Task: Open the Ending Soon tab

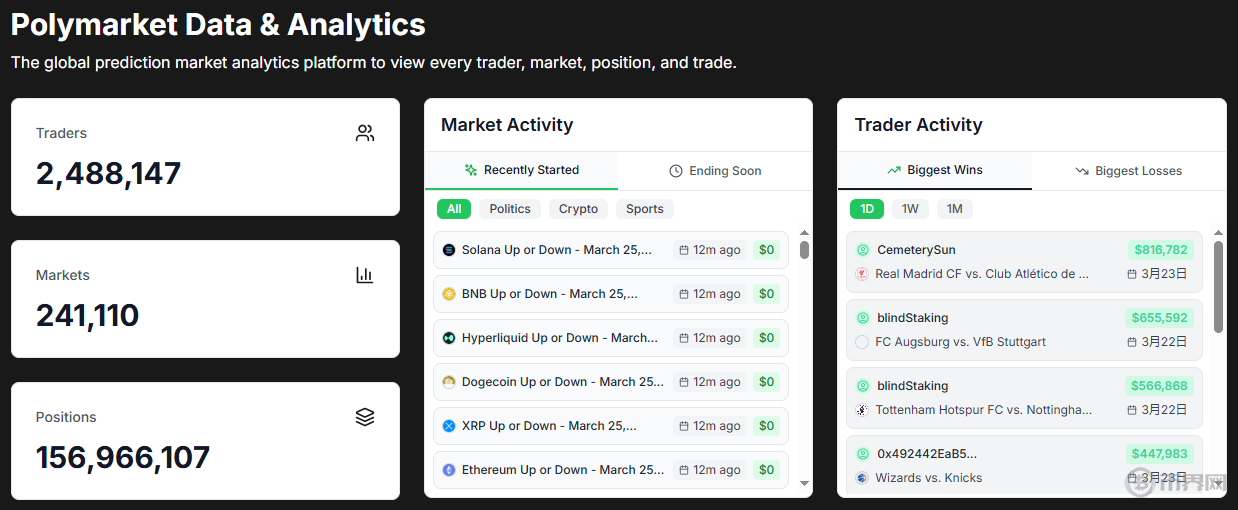Action: 715,171
